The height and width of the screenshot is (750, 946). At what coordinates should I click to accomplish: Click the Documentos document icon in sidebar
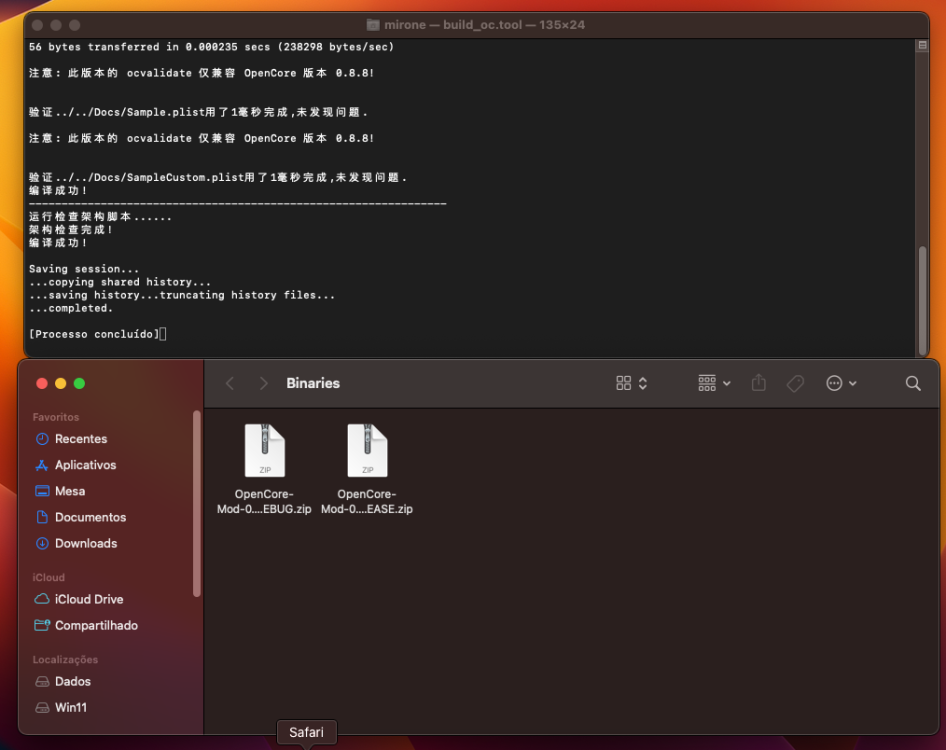point(42,517)
